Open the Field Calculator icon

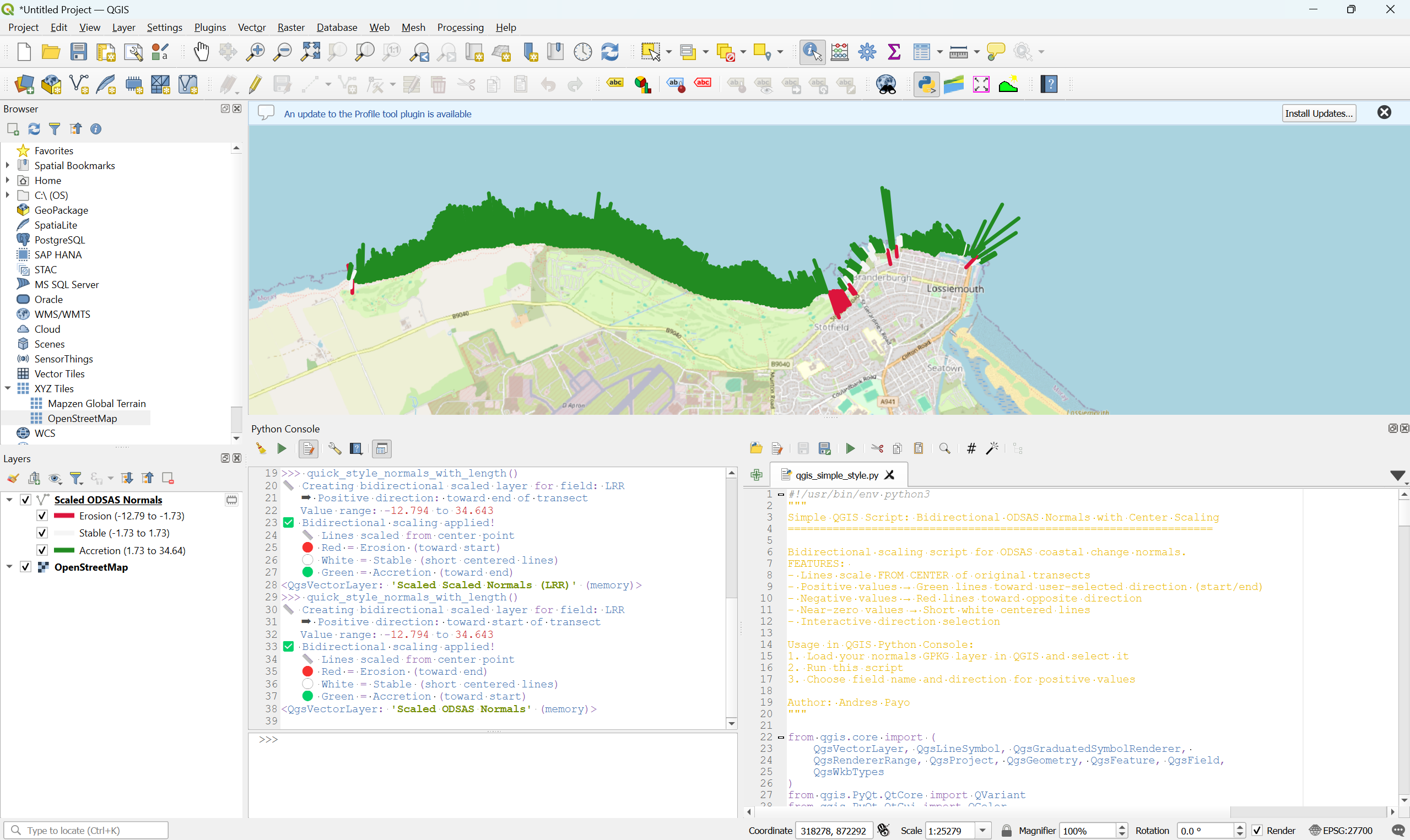pyautogui.click(x=839, y=52)
